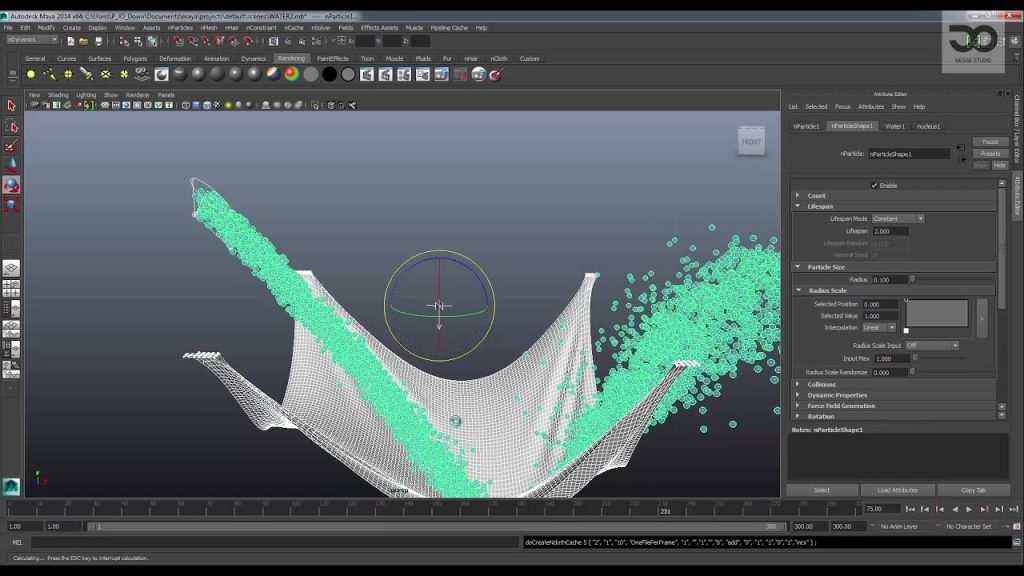1024x576 pixels.
Task: Open the nDynamics menu set dropdown
Action: tap(32, 40)
